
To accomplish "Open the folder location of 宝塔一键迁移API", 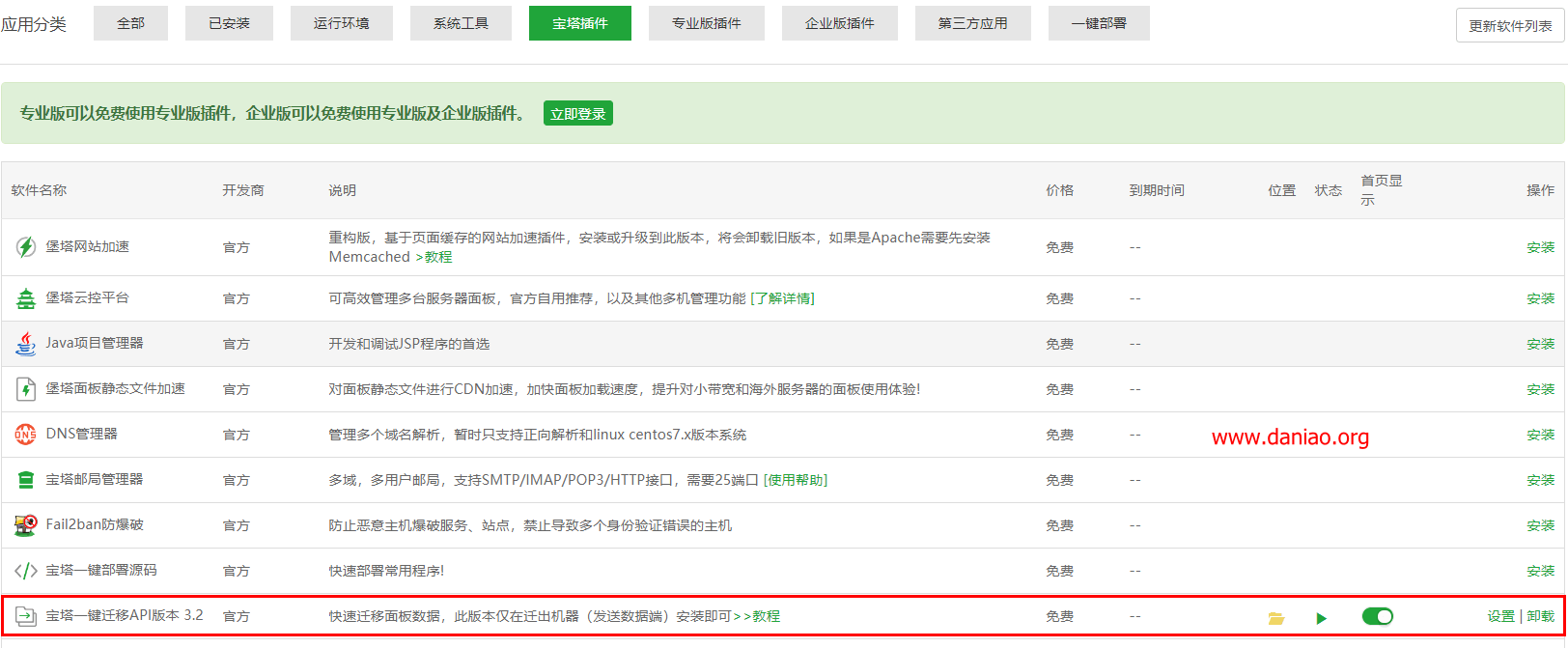I will coord(1276,618).
